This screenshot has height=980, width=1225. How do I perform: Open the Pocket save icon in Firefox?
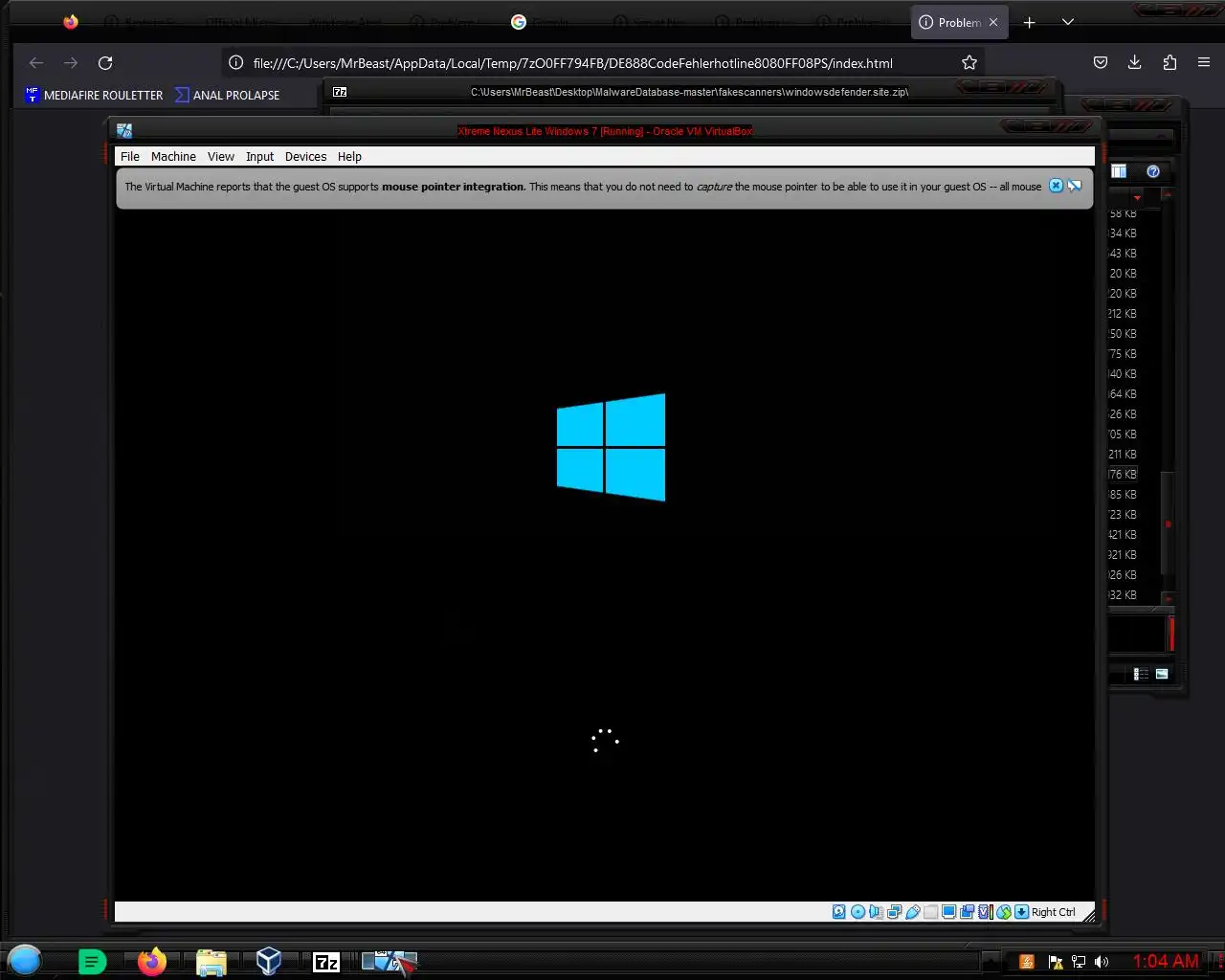[1101, 62]
